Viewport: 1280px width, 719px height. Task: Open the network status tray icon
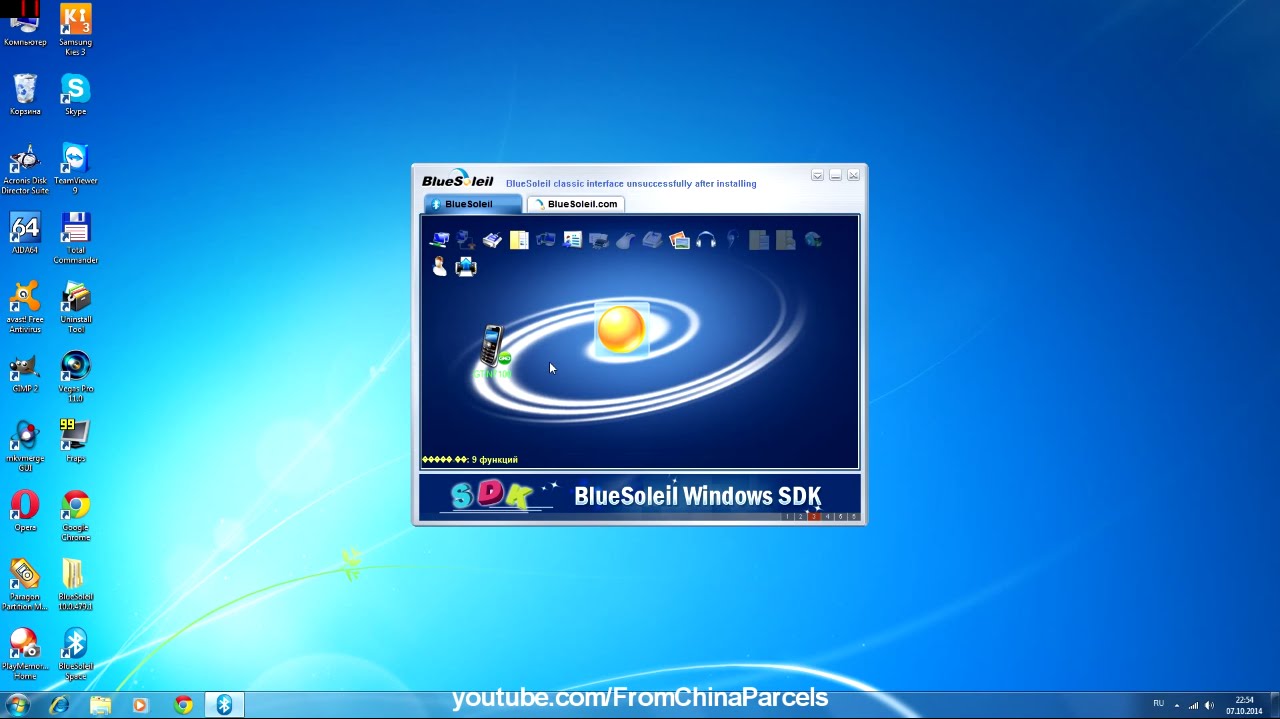pos(1192,705)
